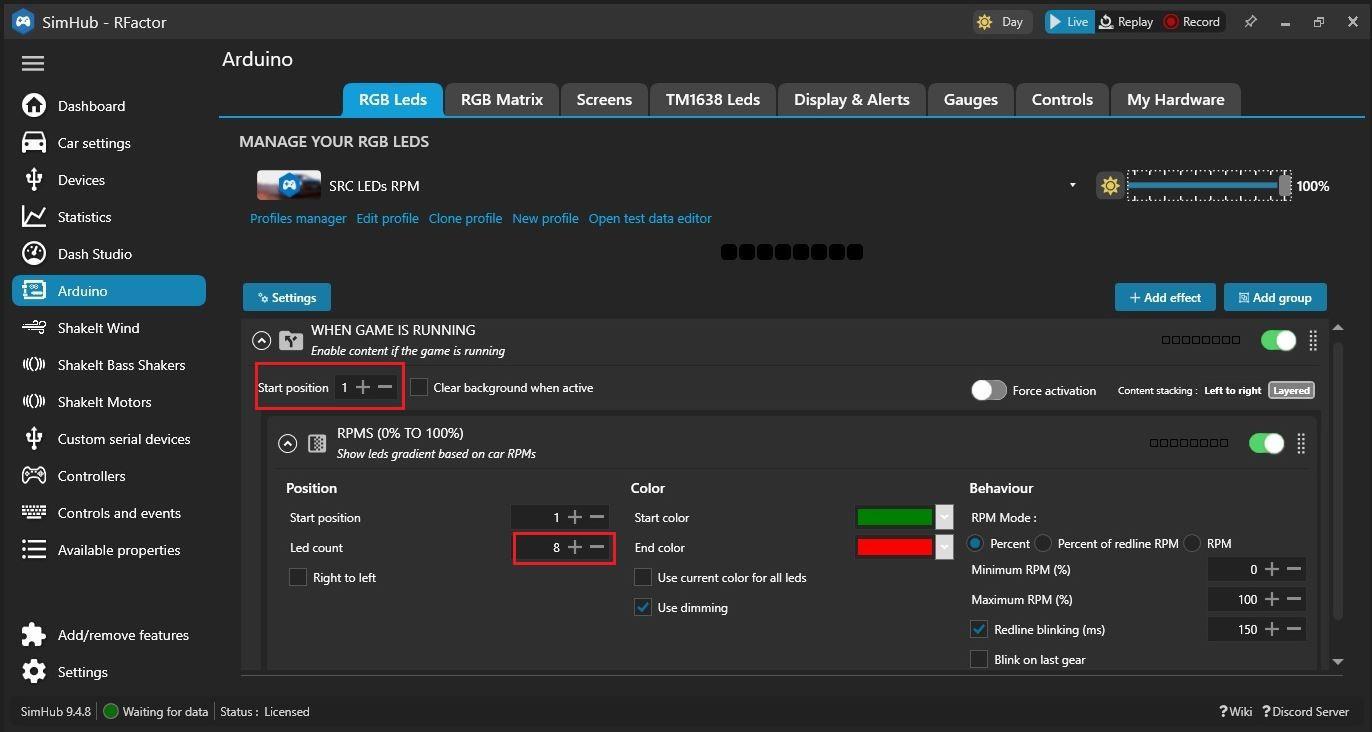Click the Controllers gamepad icon
This screenshot has width=1372, height=732.
point(34,476)
